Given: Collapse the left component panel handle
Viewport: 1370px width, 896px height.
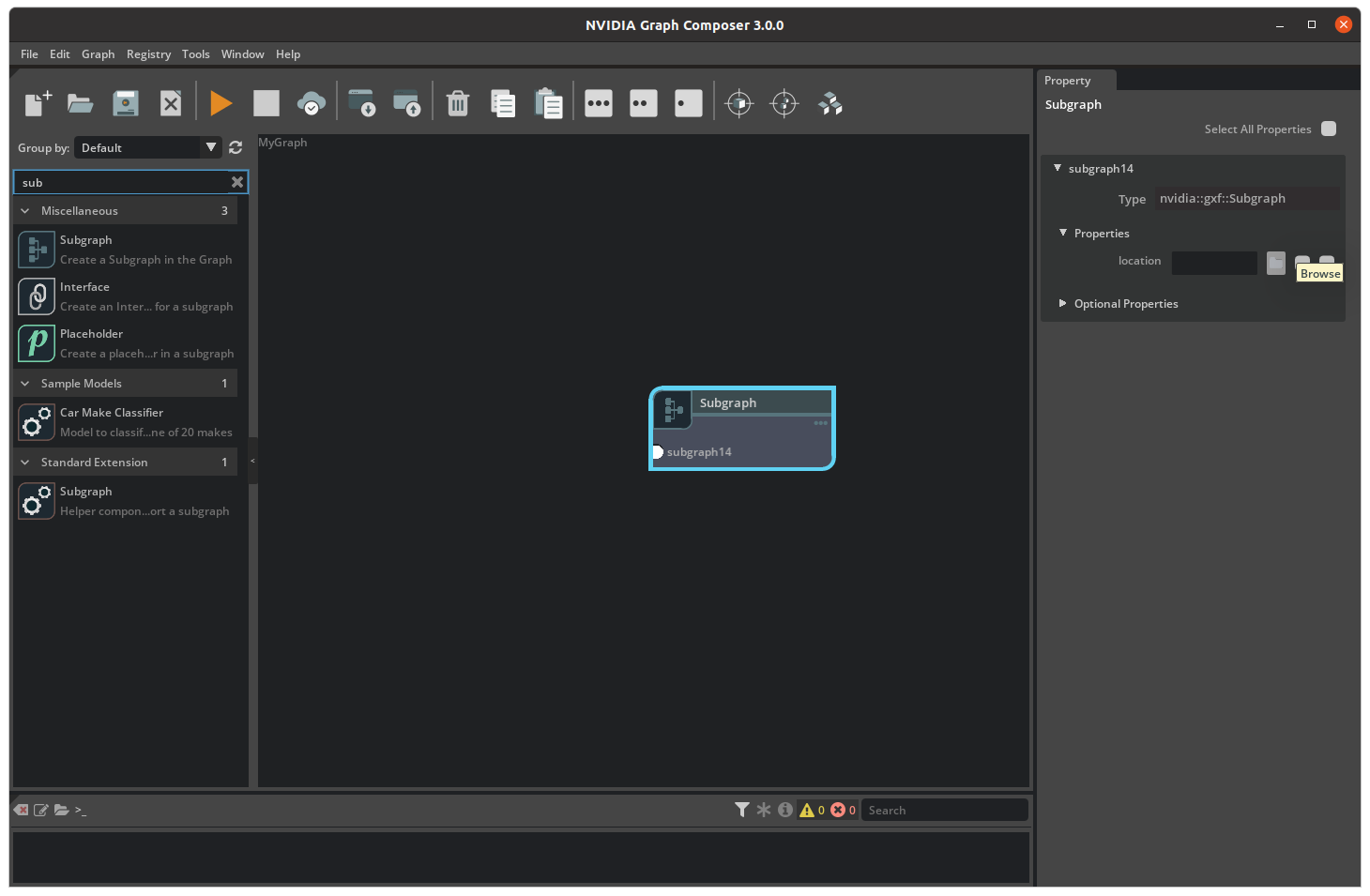Looking at the screenshot, I should coord(252,461).
